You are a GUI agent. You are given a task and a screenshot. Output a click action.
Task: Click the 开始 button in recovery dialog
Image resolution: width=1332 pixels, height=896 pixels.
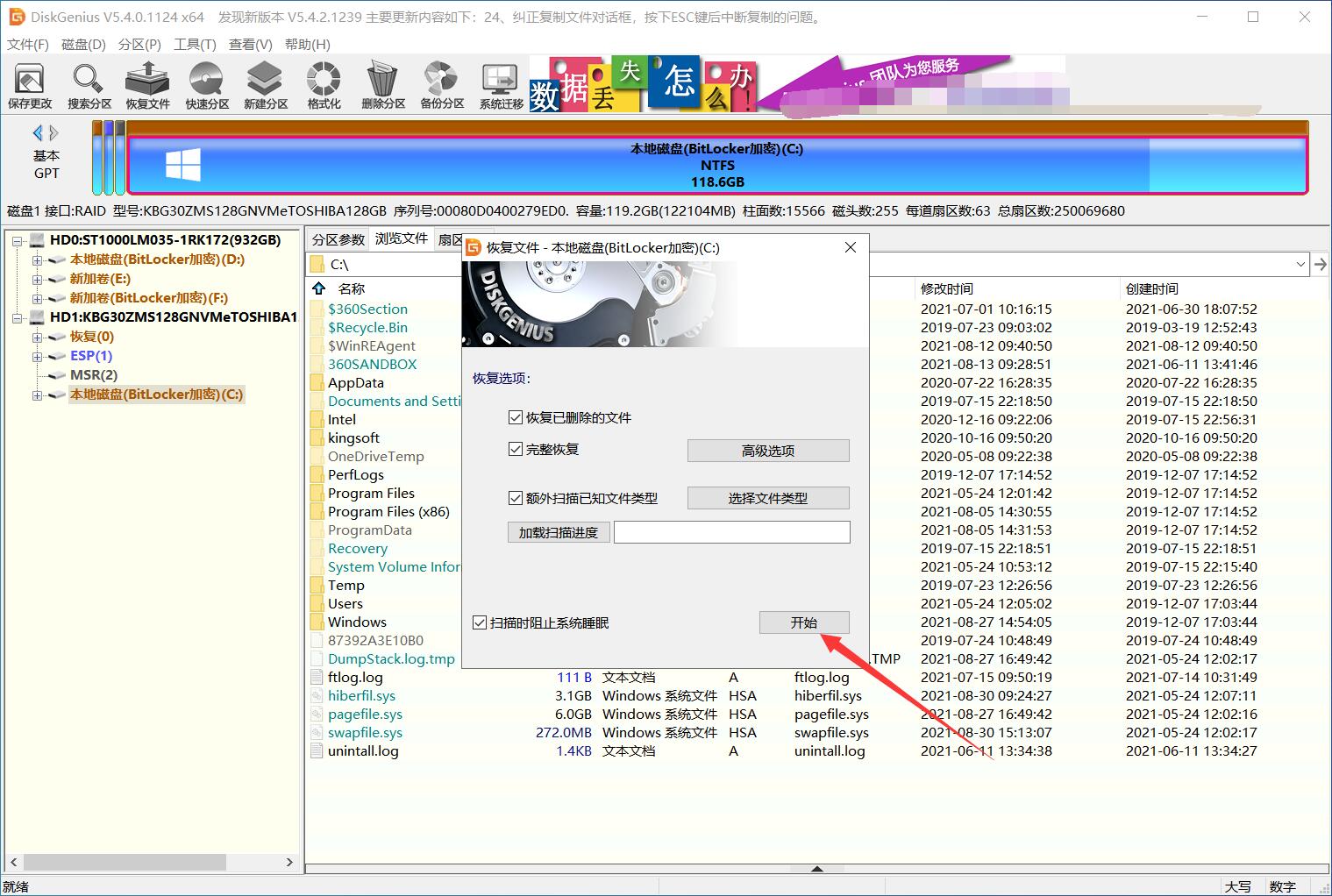(804, 622)
